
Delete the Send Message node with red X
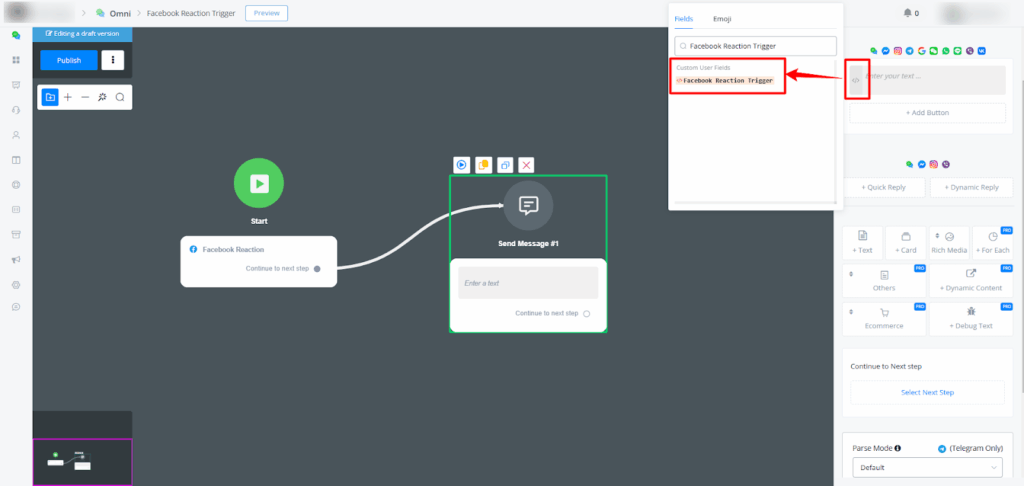(526, 165)
